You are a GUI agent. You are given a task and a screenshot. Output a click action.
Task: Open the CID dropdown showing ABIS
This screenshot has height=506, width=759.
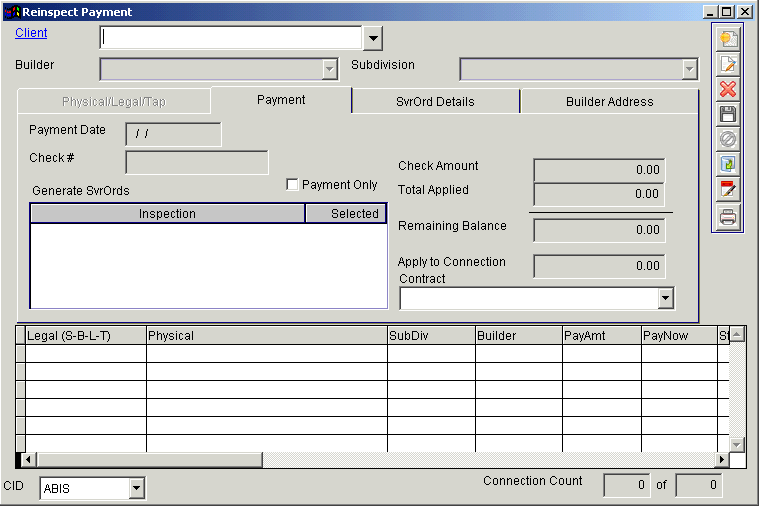coord(136,489)
